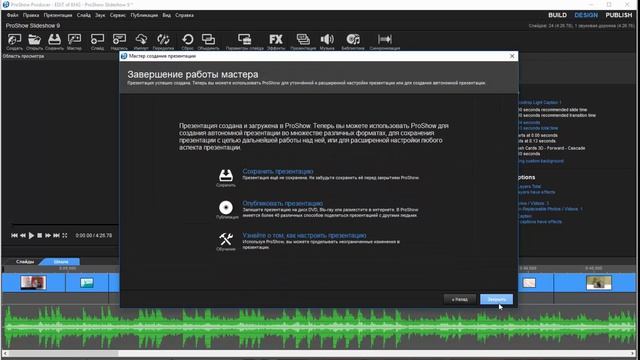Switch to the BUILD workspace
This screenshot has width=640, height=360.
(x=557, y=15)
